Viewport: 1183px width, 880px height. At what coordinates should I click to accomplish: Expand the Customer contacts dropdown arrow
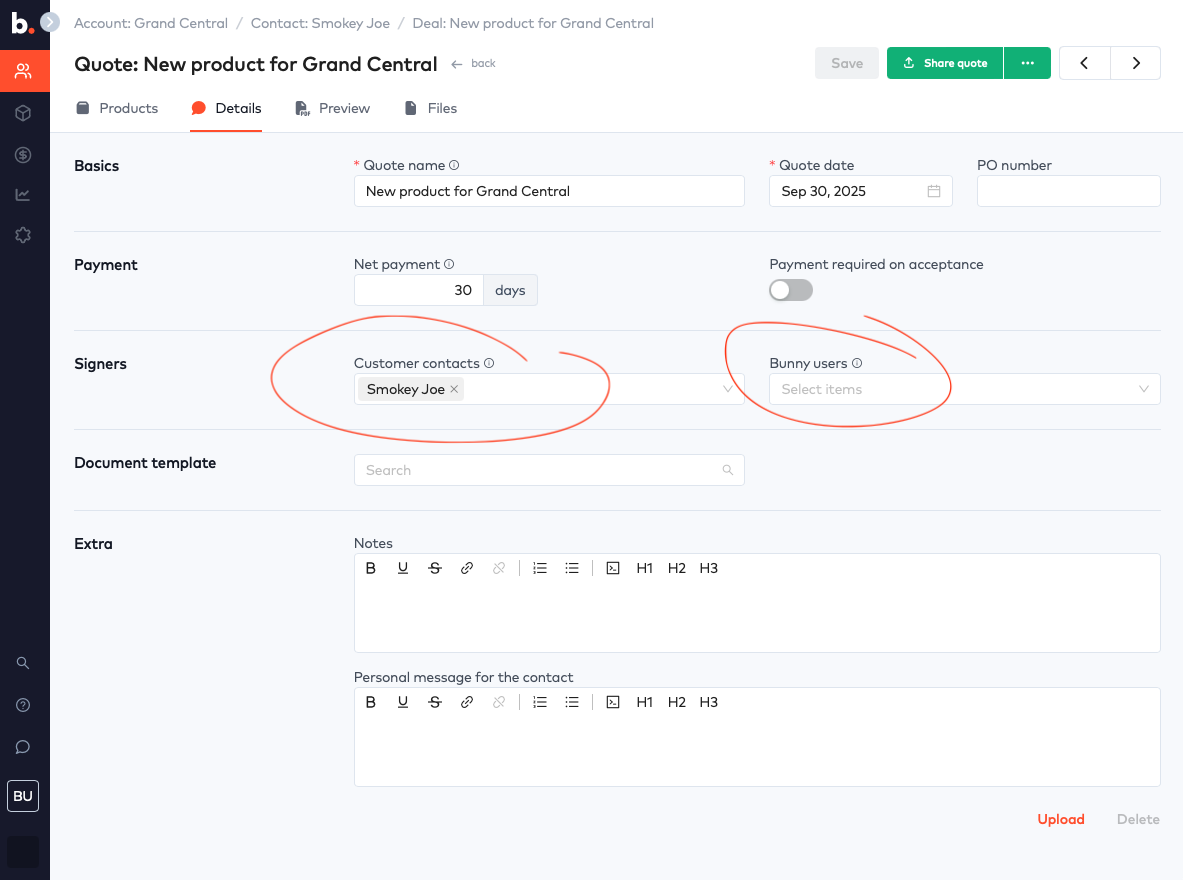pos(728,389)
